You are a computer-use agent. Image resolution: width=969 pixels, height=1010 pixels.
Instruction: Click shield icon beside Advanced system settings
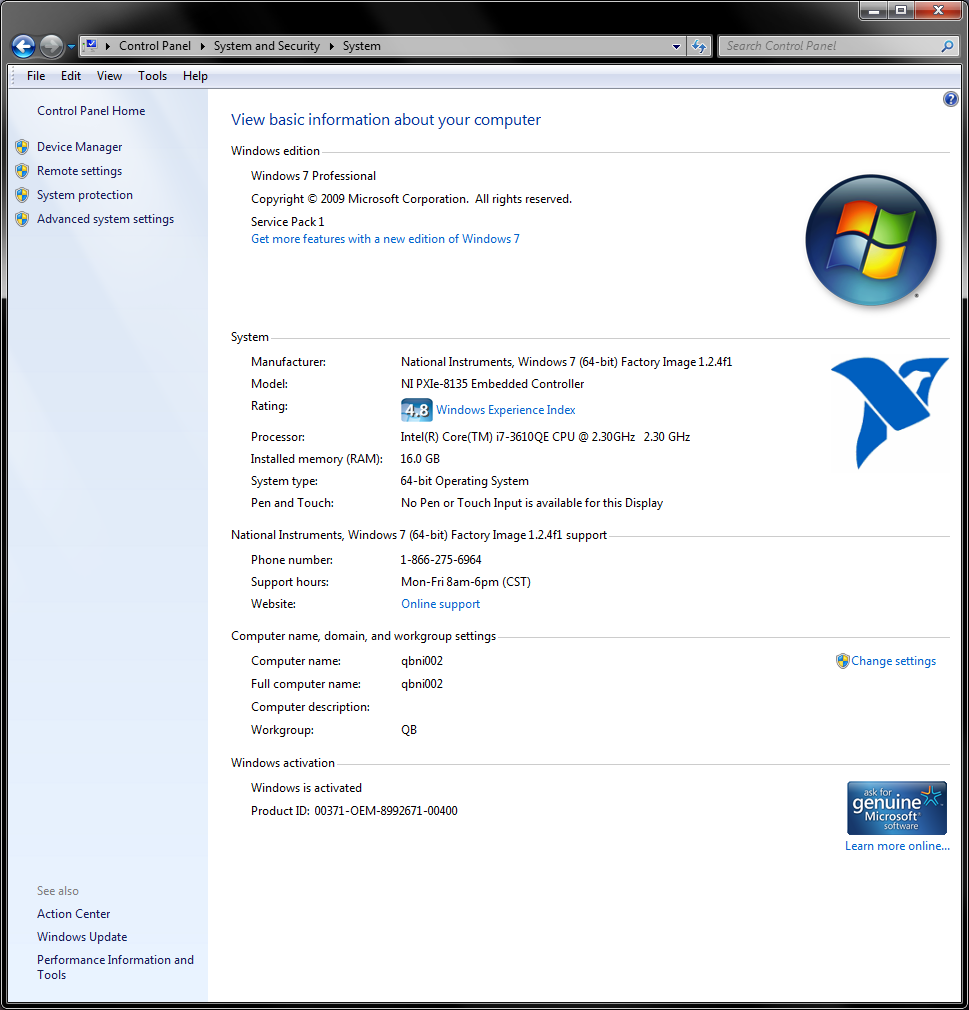pyautogui.click(x=22, y=219)
